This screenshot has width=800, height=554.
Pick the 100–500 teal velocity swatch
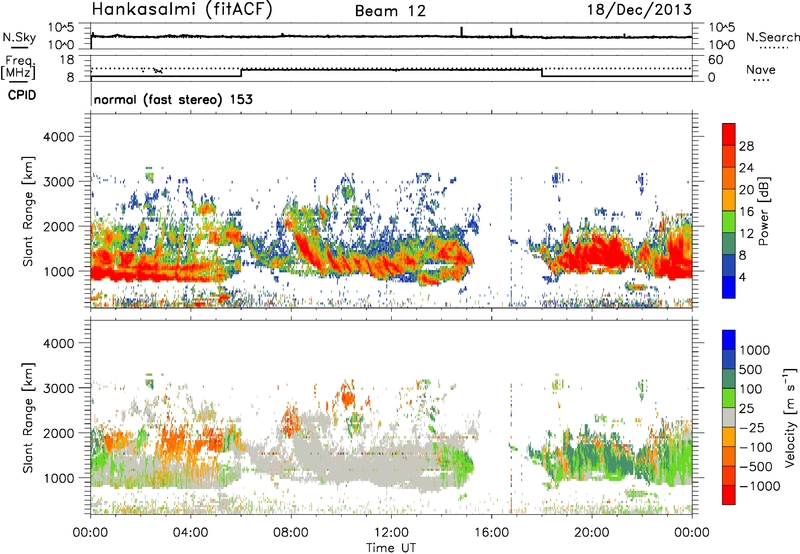(x=729, y=379)
